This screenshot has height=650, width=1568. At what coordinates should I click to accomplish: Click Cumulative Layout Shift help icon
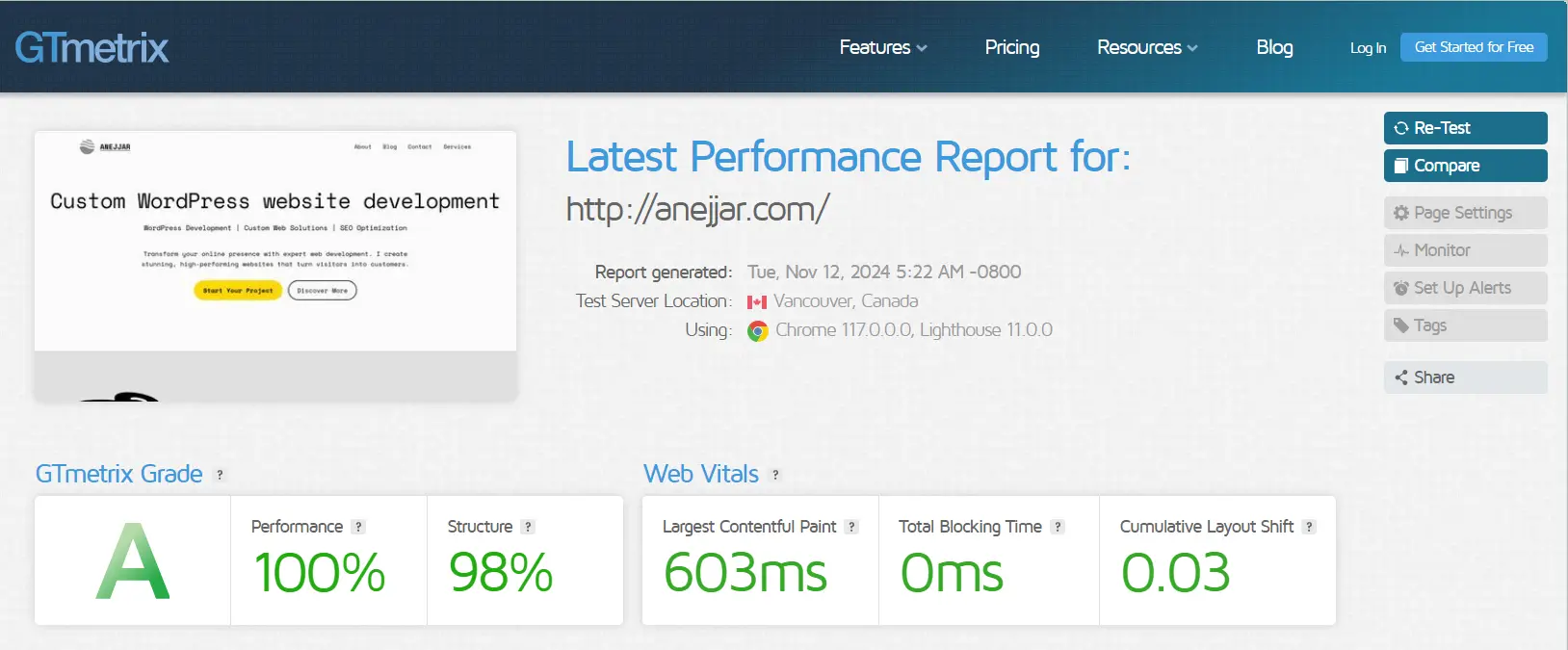pyautogui.click(x=1309, y=527)
